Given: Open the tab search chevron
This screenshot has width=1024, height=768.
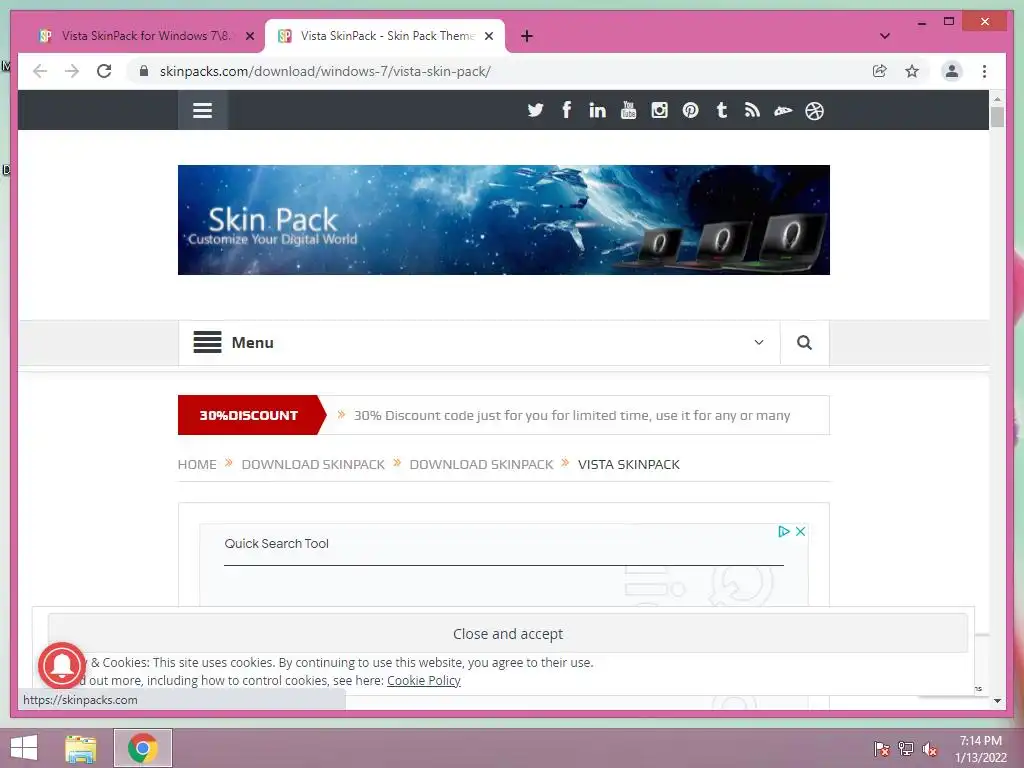Looking at the screenshot, I should (884, 36).
